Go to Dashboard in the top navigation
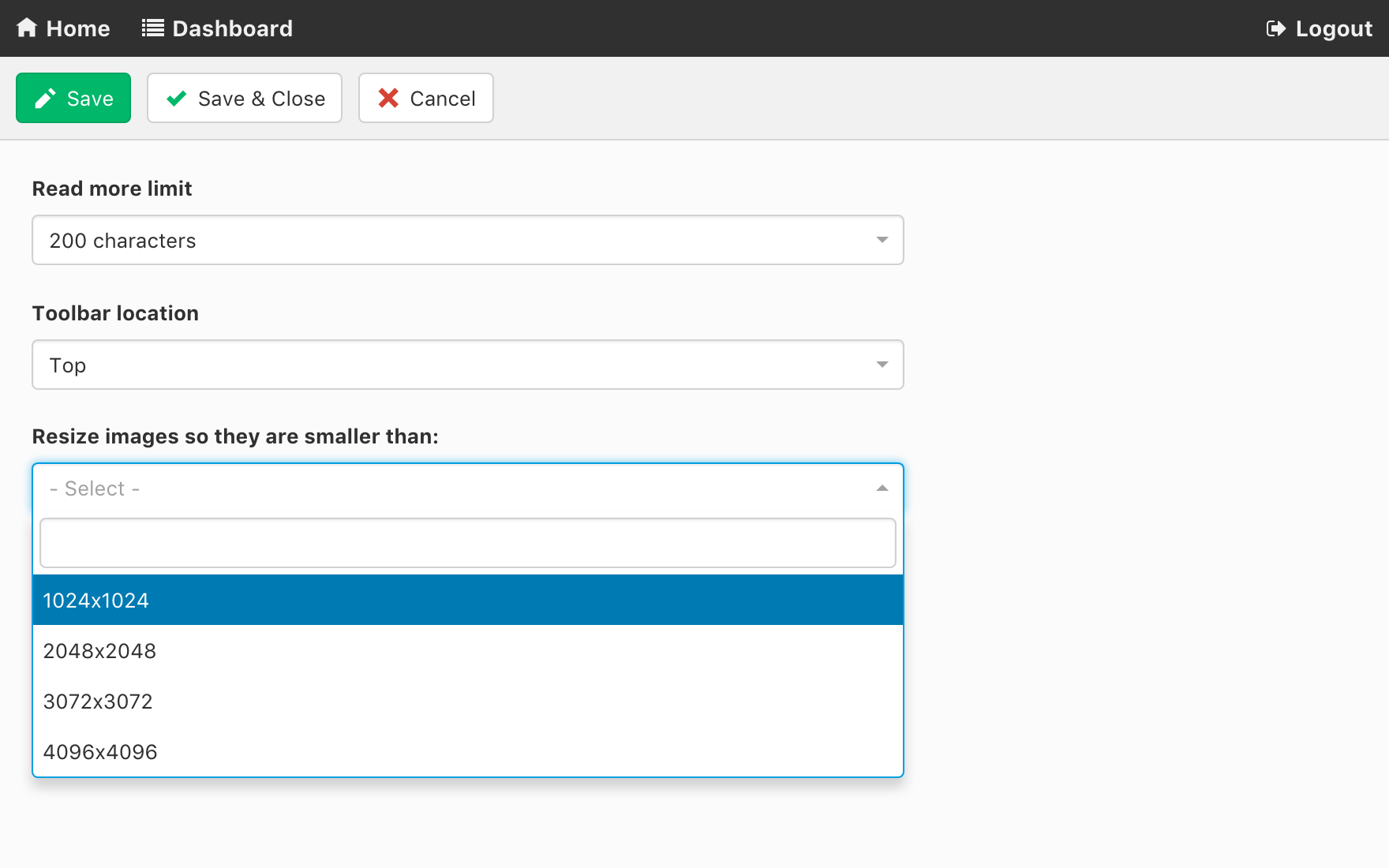The image size is (1389, 868). (232, 28)
